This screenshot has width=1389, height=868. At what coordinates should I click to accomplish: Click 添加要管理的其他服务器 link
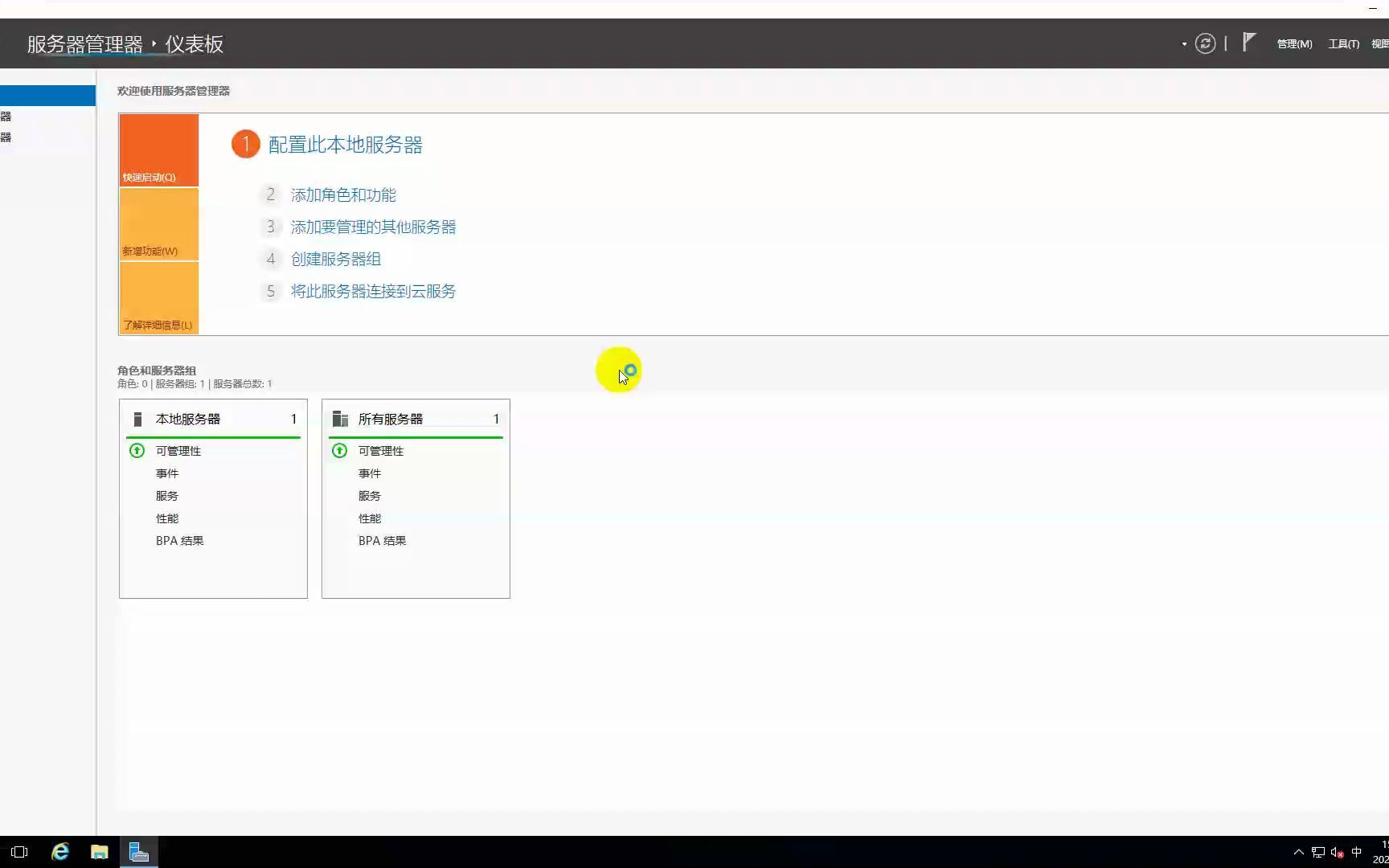point(374,227)
